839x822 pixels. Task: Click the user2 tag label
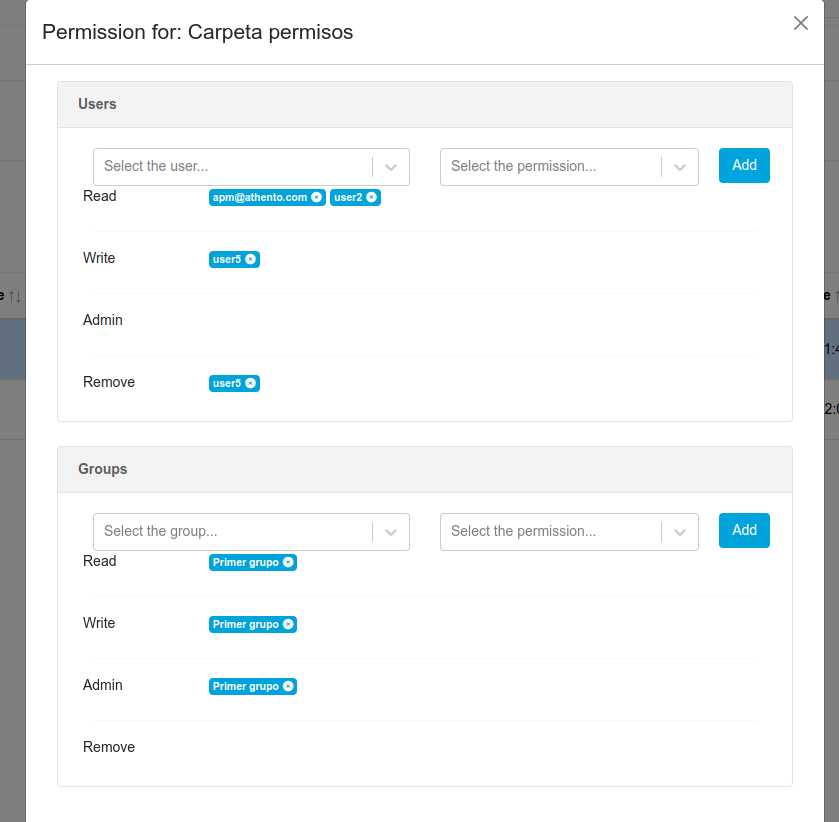click(x=348, y=197)
